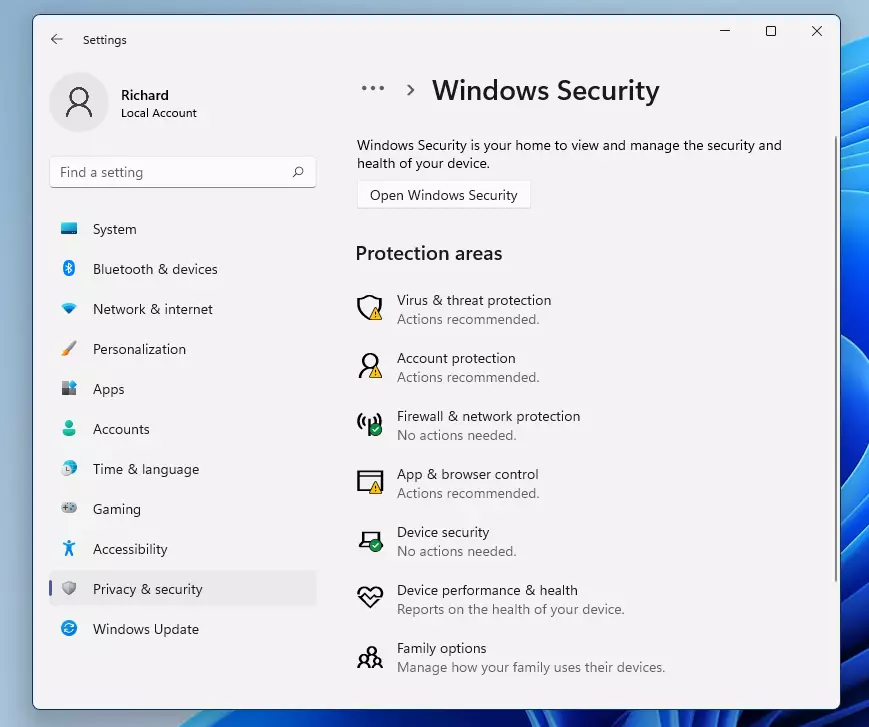Click the Account protection person warning icon

[x=370, y=366]
